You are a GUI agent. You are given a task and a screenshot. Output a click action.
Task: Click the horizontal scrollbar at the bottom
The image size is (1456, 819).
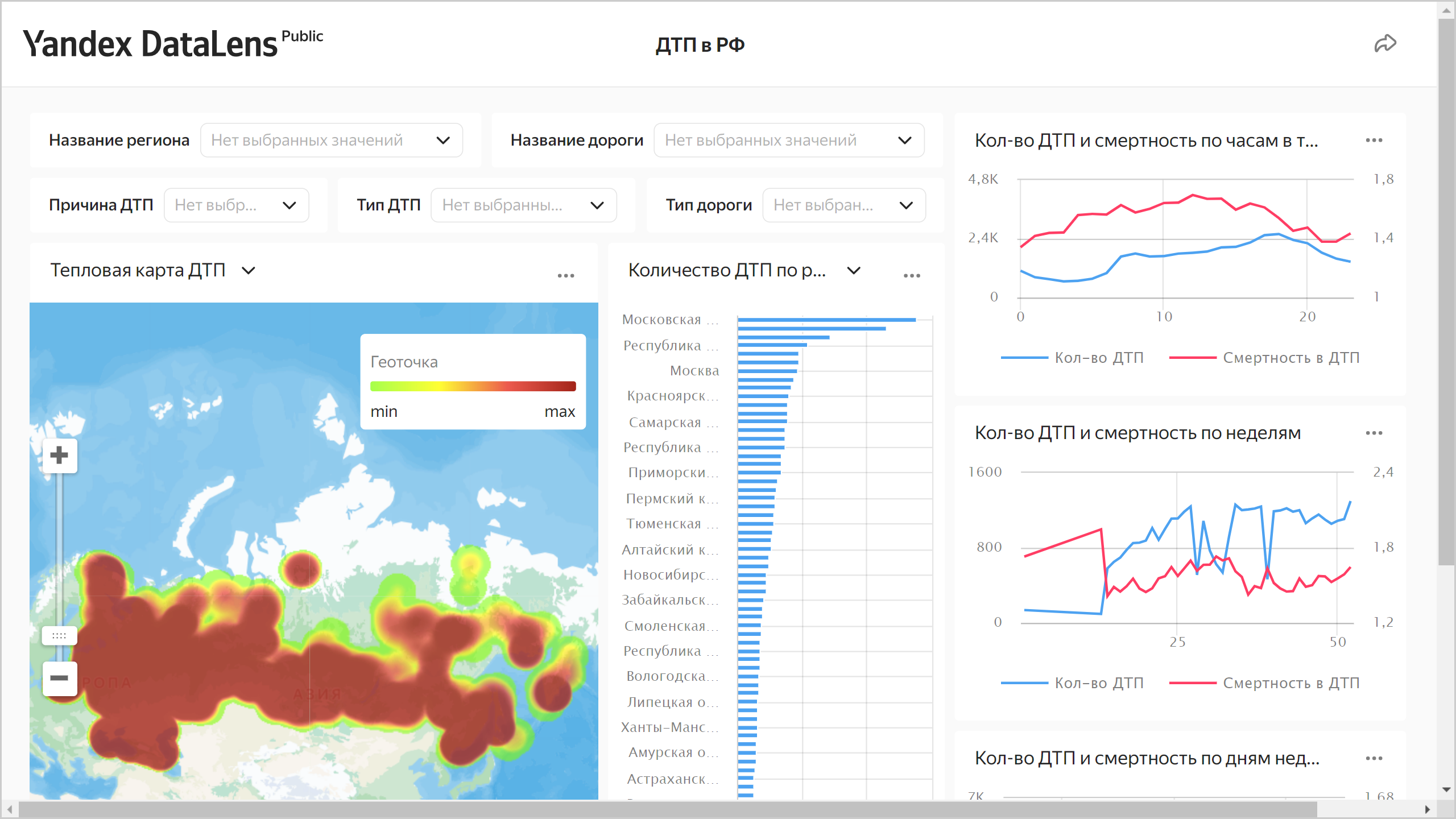[668, 809]
